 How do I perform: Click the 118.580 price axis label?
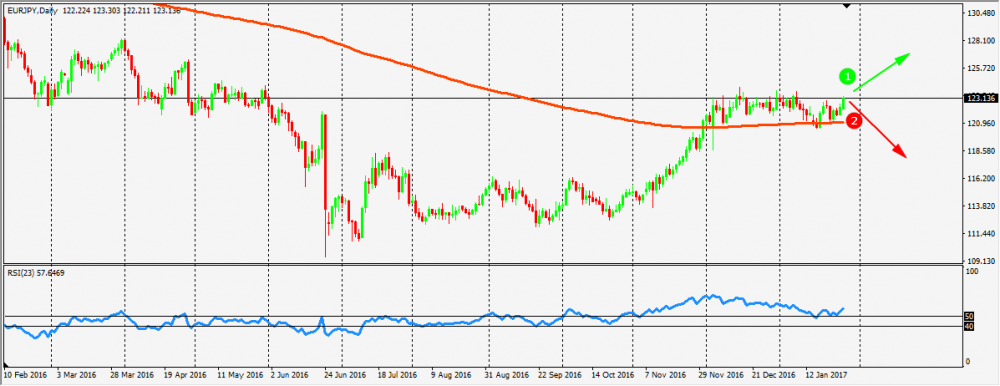tap(980, 152)
